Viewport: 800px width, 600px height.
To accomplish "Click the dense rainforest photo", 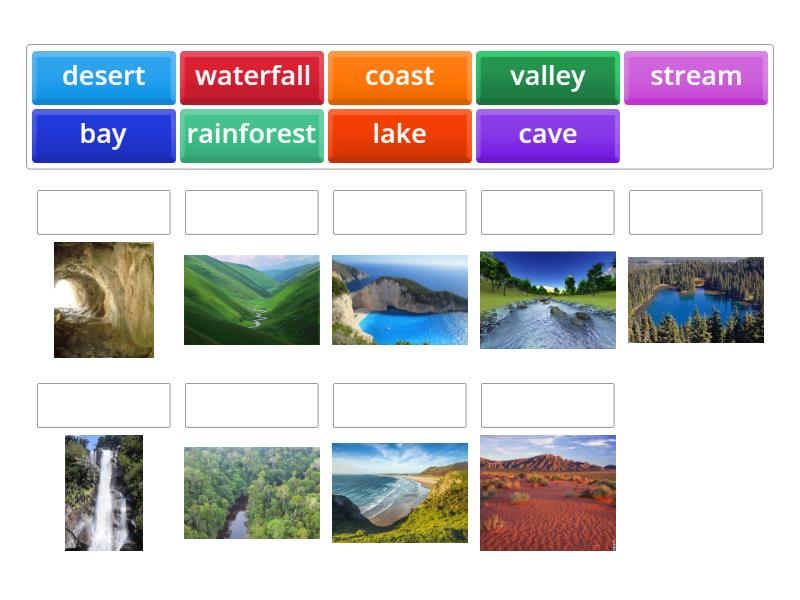I will [251, 492].
